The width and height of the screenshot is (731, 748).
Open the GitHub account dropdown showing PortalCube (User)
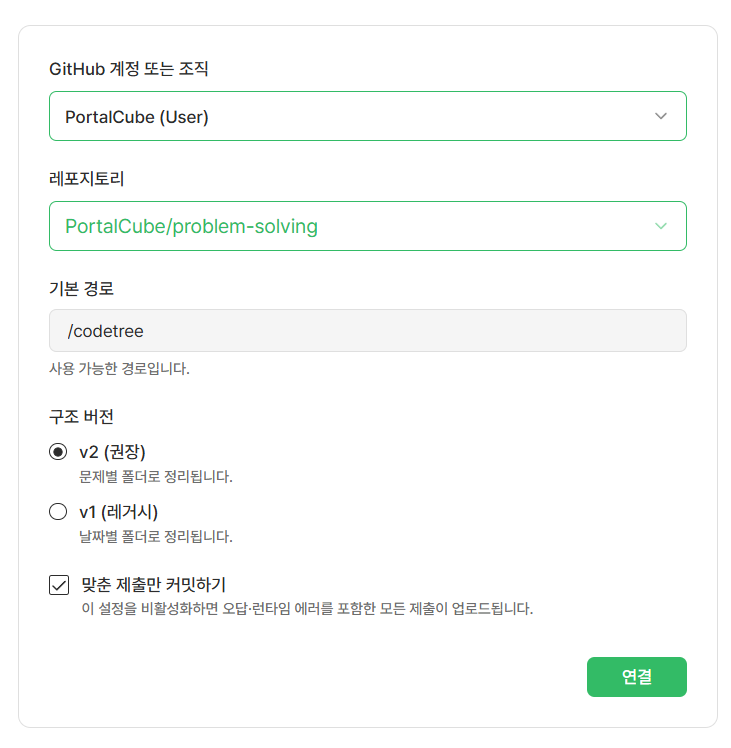[367, 116]
